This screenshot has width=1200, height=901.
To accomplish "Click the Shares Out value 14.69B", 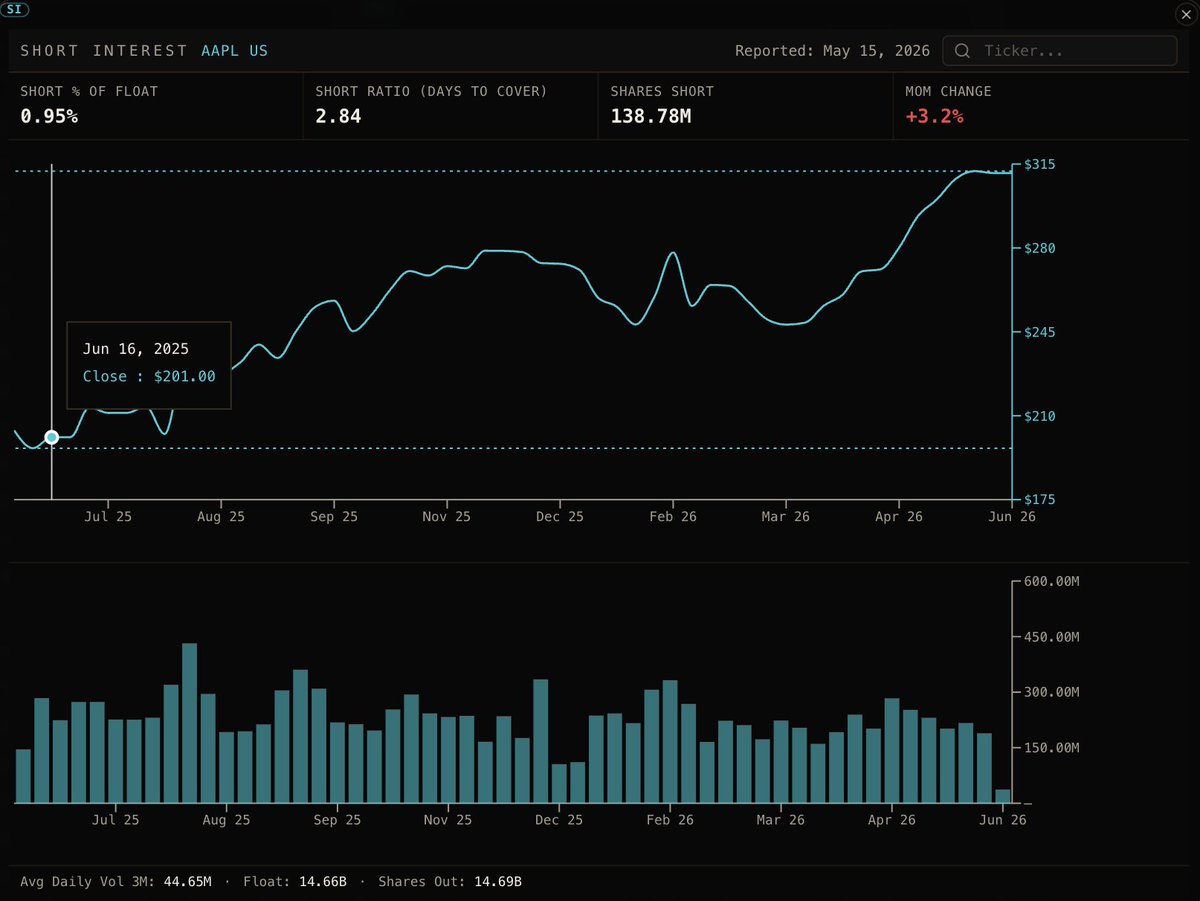I will coord(497,882).
